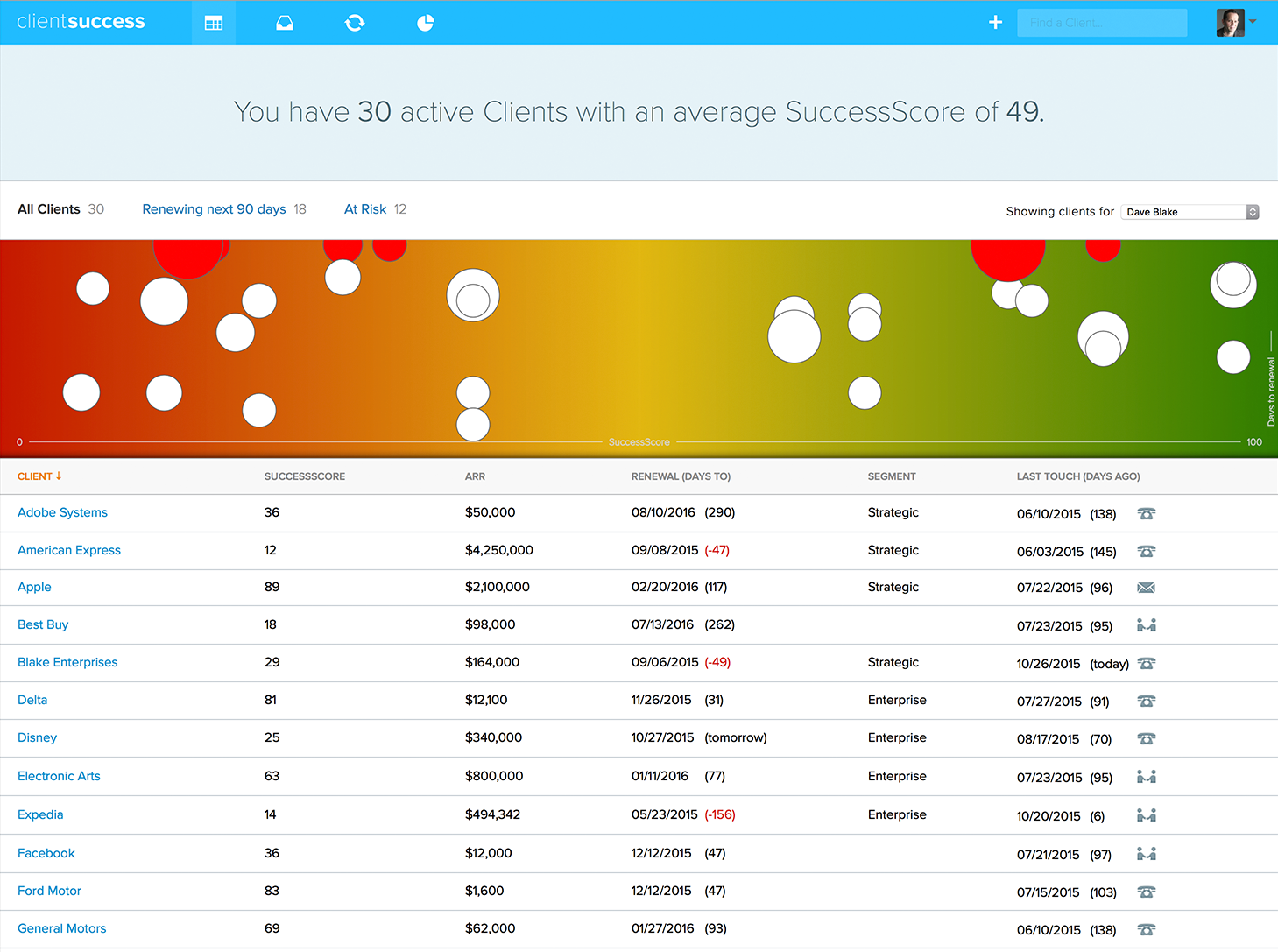This screenshot has width=1278, height=952.
Task: Open the Ford Motor client link
Action: click(x=49, y=891)
